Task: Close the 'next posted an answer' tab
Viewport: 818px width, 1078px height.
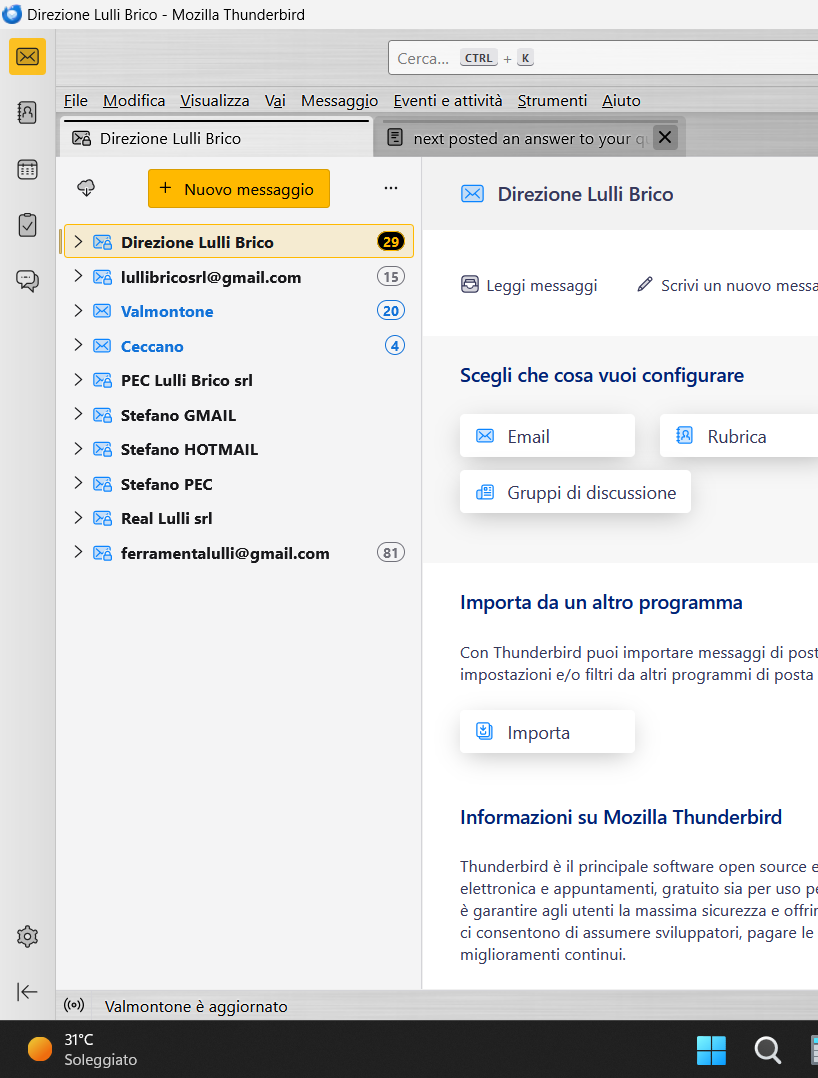Action: pyautogui.click(x=666, y=137)
